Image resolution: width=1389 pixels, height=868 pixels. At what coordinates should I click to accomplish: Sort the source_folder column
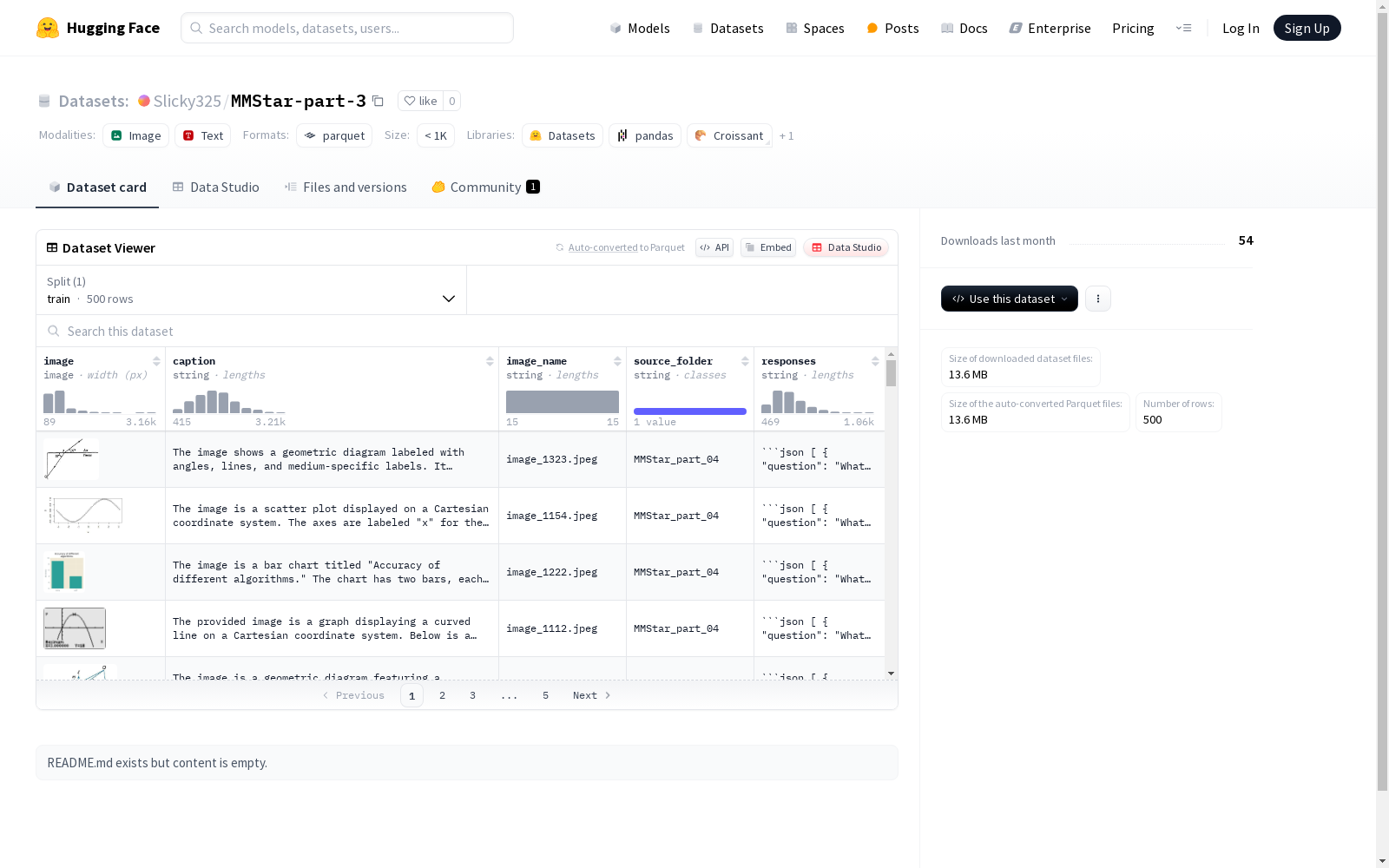tap(745, 361)
